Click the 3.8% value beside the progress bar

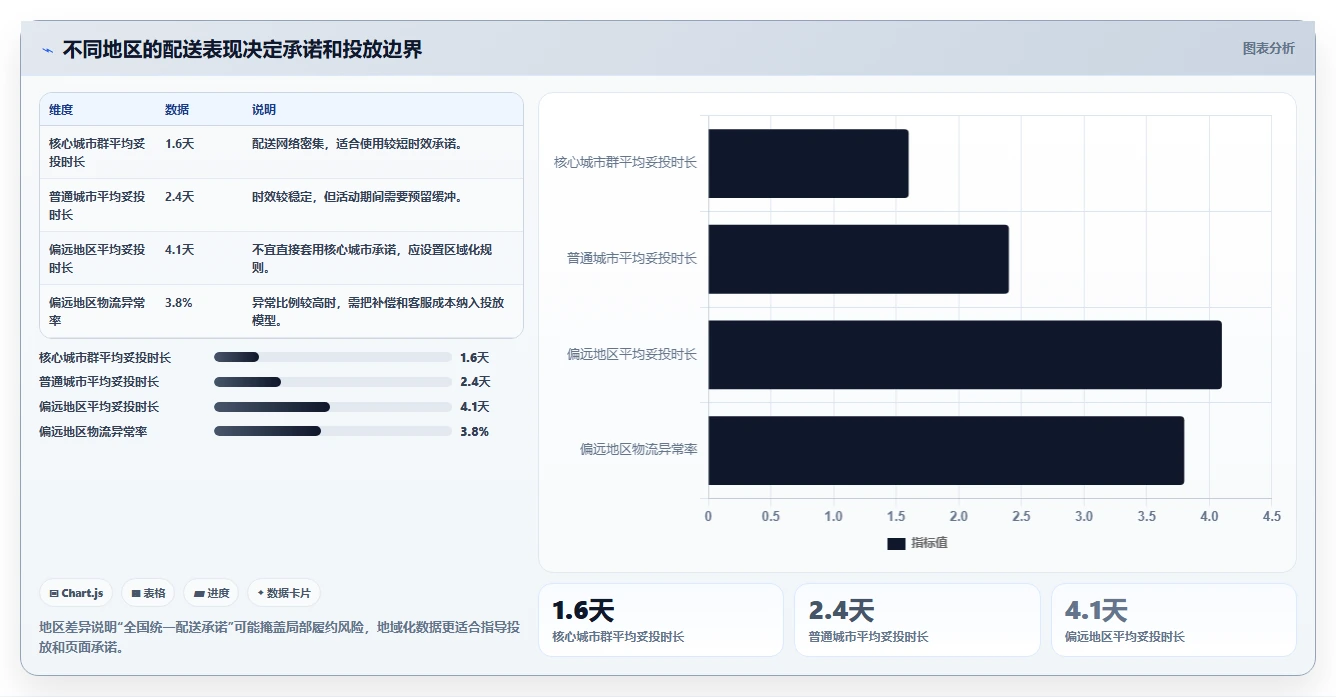click(x=474, y=431)
